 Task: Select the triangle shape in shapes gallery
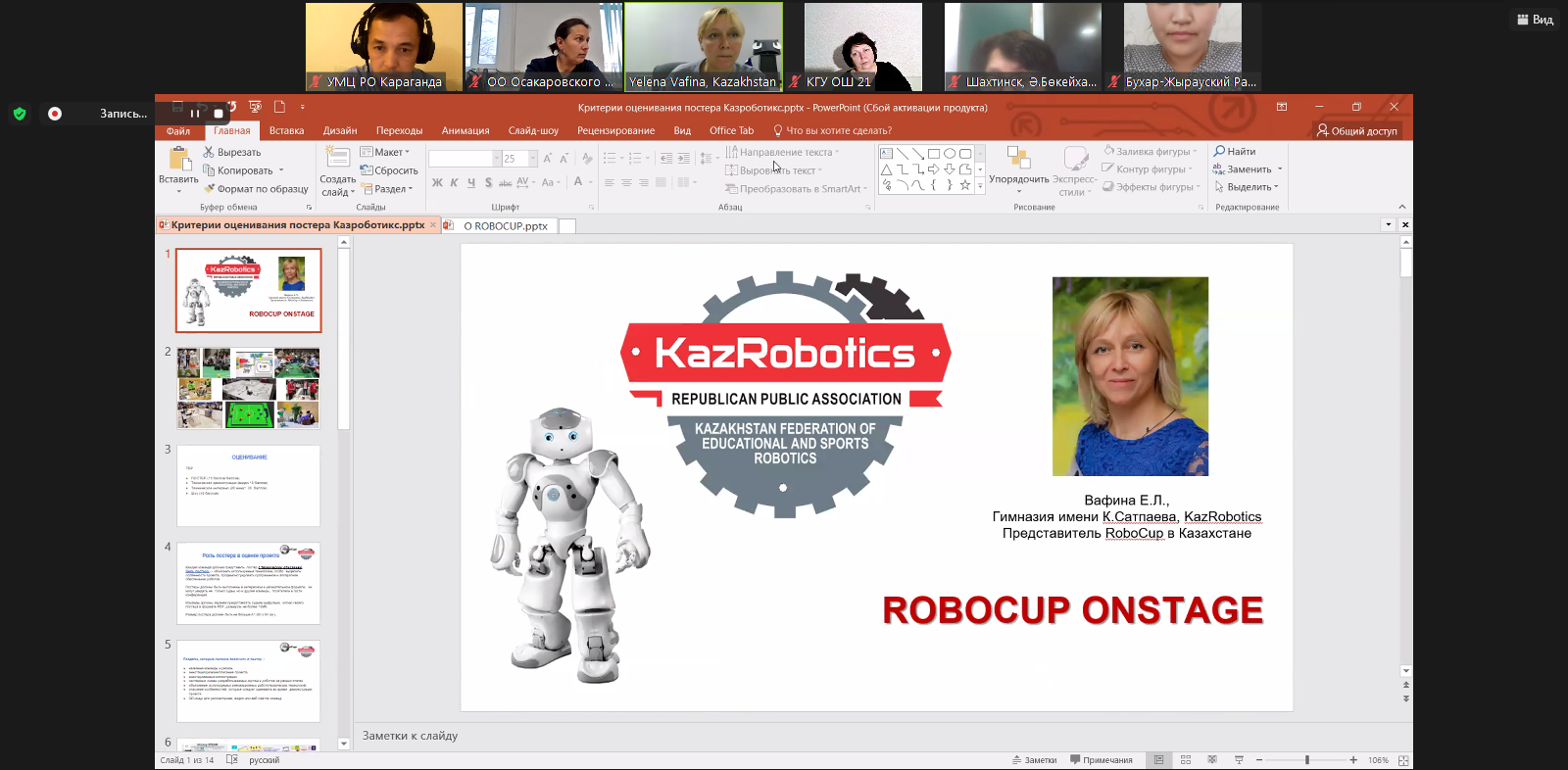886,169
